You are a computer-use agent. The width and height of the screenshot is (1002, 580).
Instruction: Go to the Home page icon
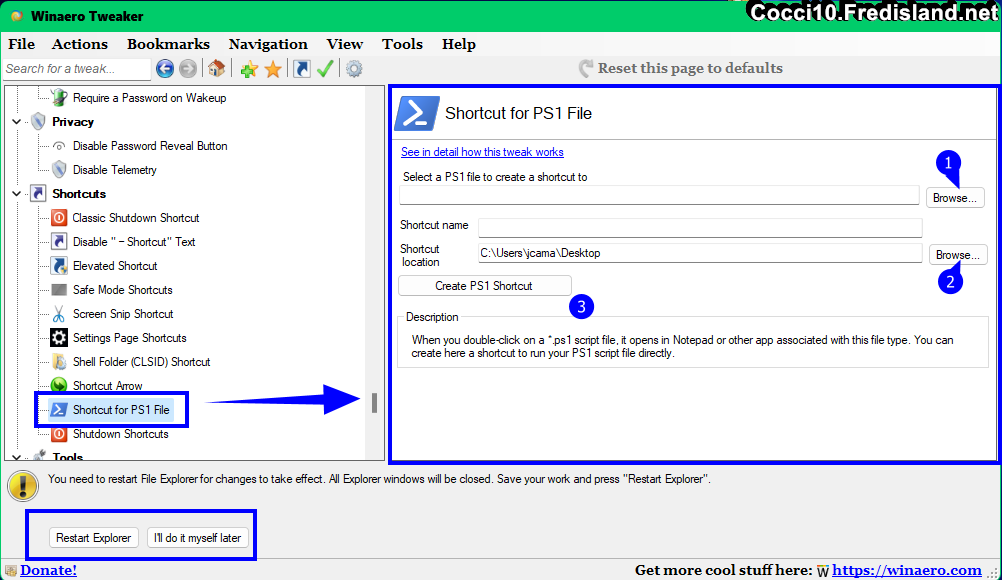[217, 68]
